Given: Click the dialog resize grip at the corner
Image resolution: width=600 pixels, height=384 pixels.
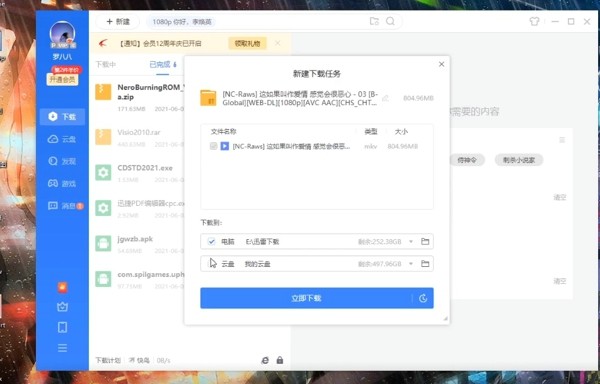Looking at the screenshot, I should point(445,319).
